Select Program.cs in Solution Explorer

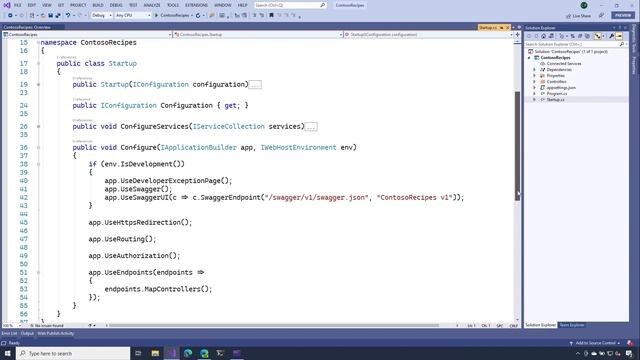click(x=556, y=94)
